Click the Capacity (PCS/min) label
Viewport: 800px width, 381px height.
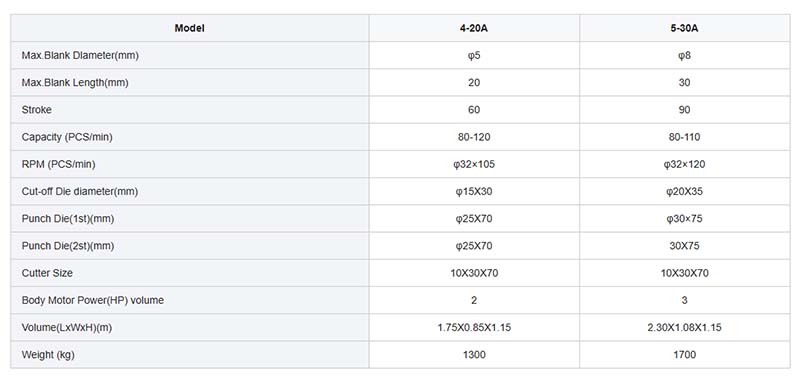pos(67,137)
